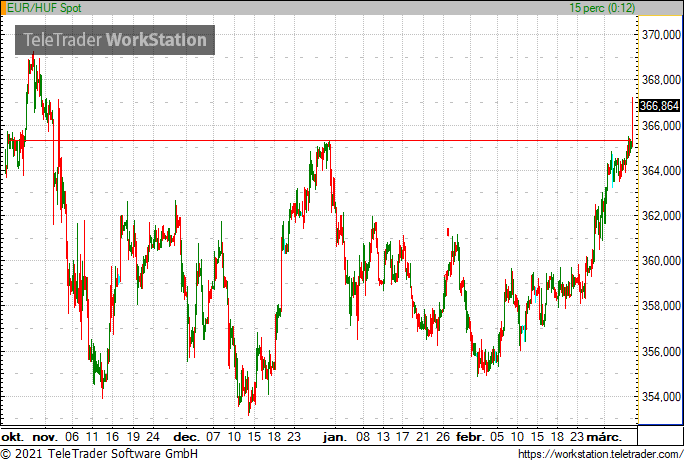Click the 370,000 price axis label
Image resolution: width=684 pixels, height=462 pixels.
(x=661, y=35)
